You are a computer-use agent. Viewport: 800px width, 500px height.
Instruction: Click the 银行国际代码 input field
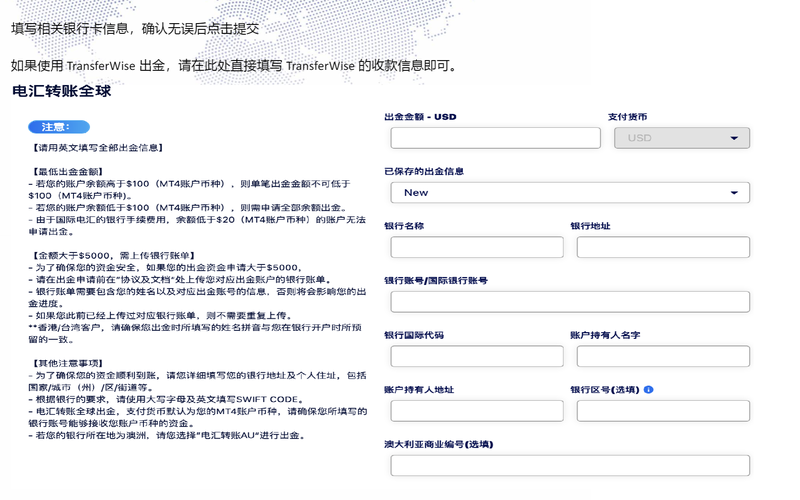(x=477, y=357)
